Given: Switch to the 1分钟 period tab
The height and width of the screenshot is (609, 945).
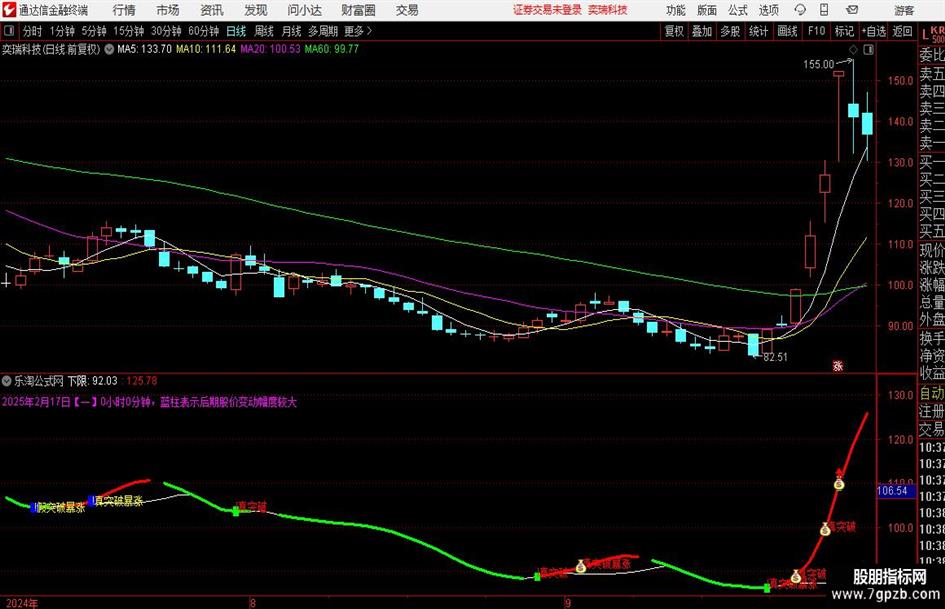Looking at the screenshot, I should click(x=62, y=31).
